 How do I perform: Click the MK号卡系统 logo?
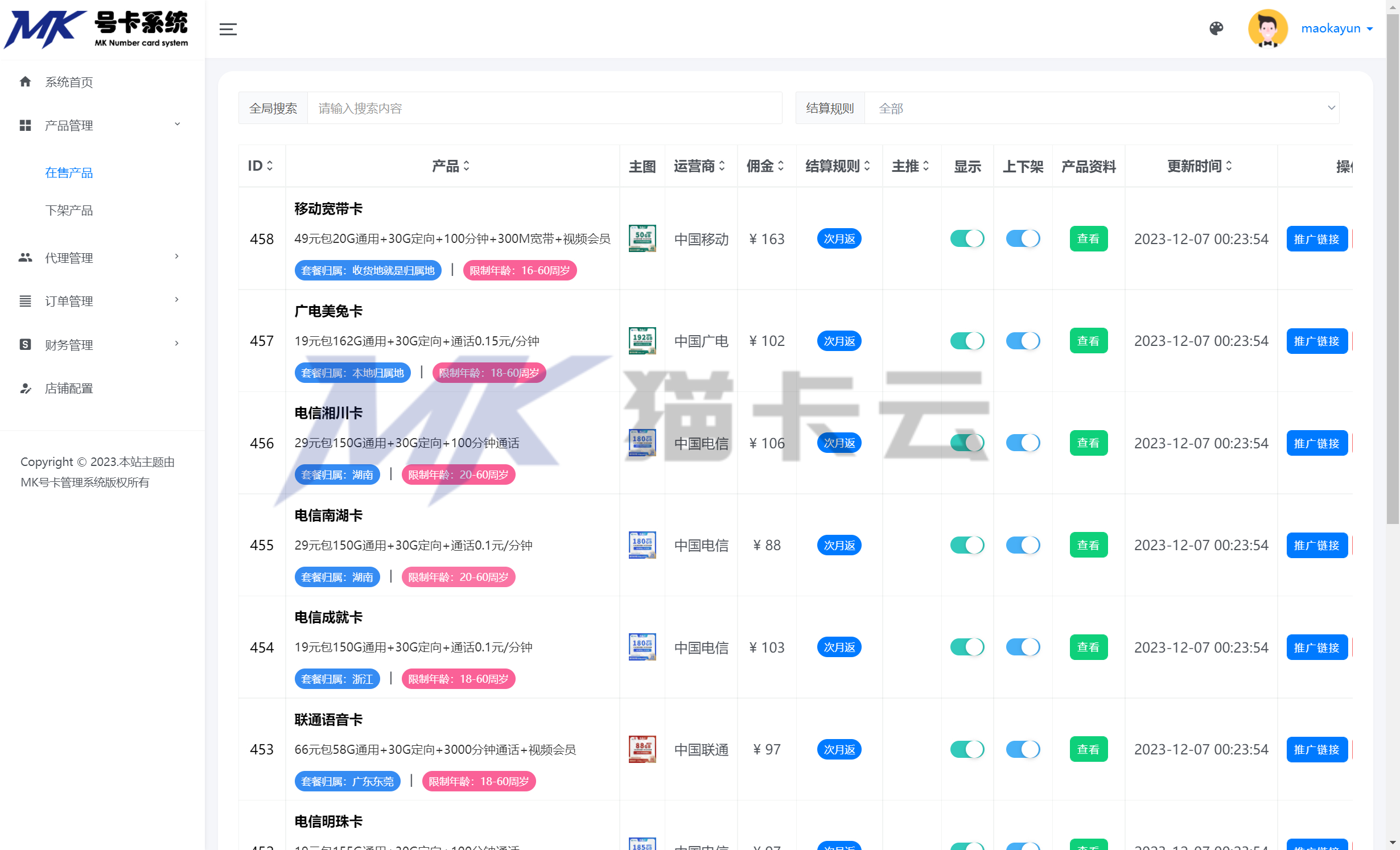point(97,29)
